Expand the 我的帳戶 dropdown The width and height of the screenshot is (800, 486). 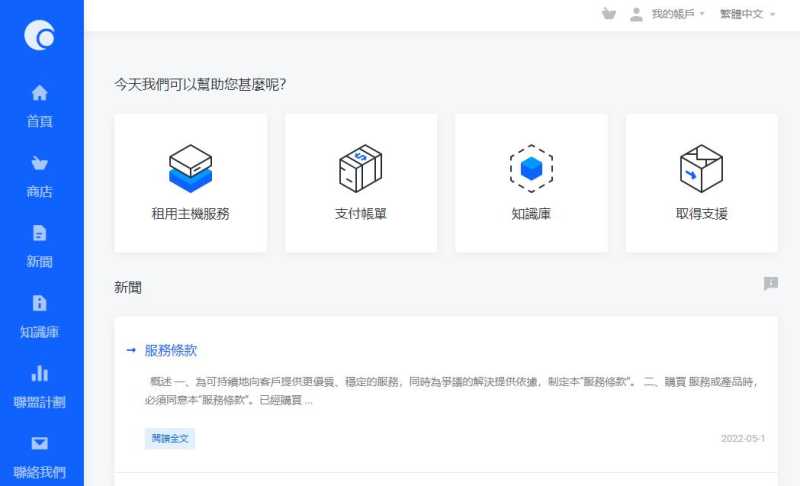678,14
